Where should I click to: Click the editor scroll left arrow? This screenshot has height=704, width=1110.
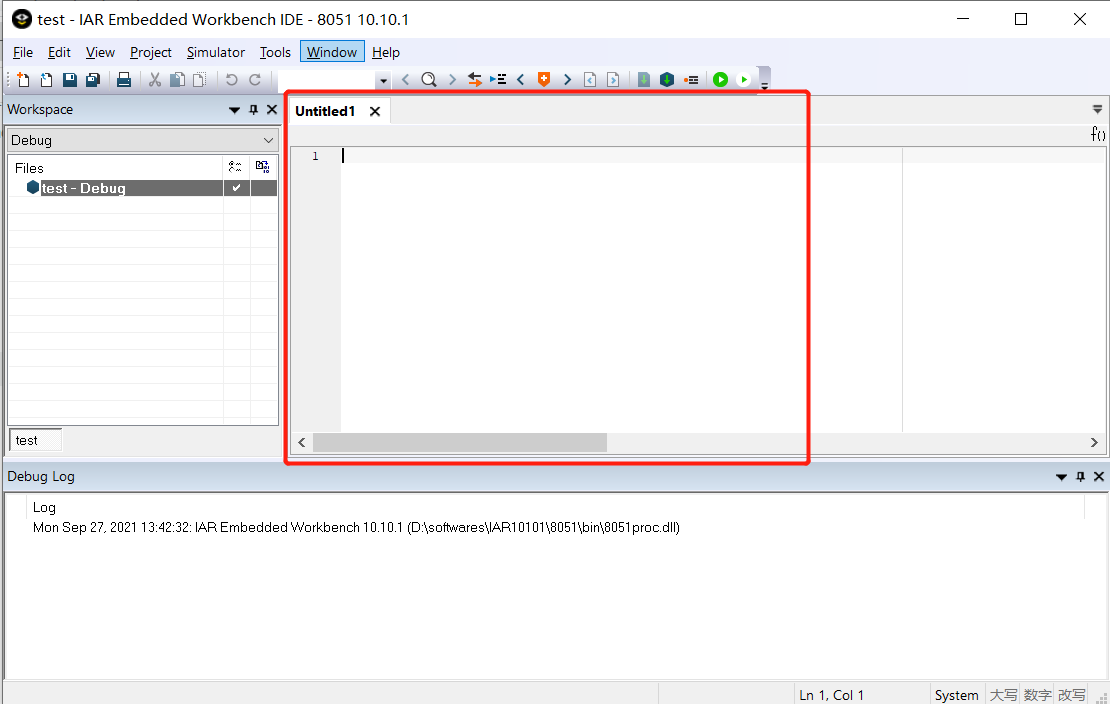pos(302,443)
